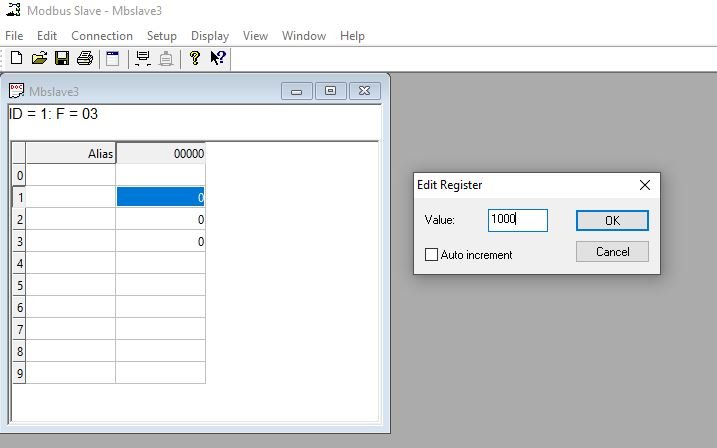
Task: Click the slave definition window icon
Action: pos(112,59)
